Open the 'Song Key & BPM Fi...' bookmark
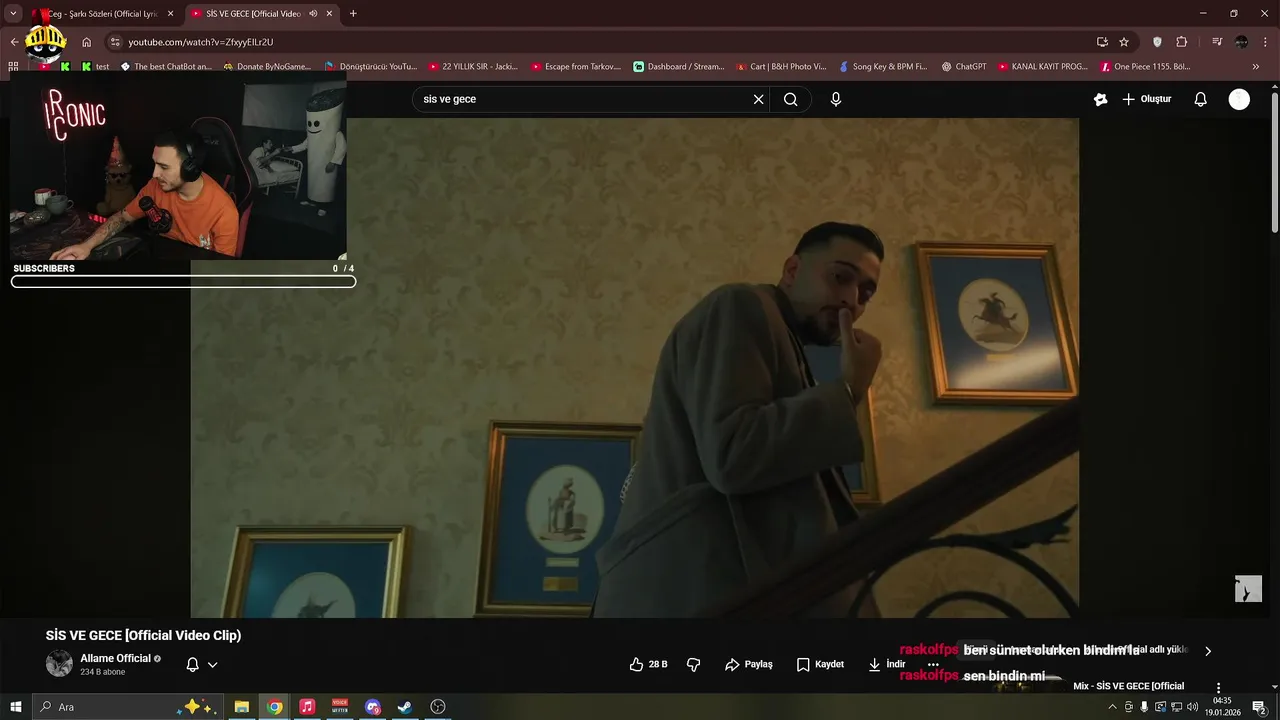The width and height of the screenshot is (1280, 720). (883, 67)
